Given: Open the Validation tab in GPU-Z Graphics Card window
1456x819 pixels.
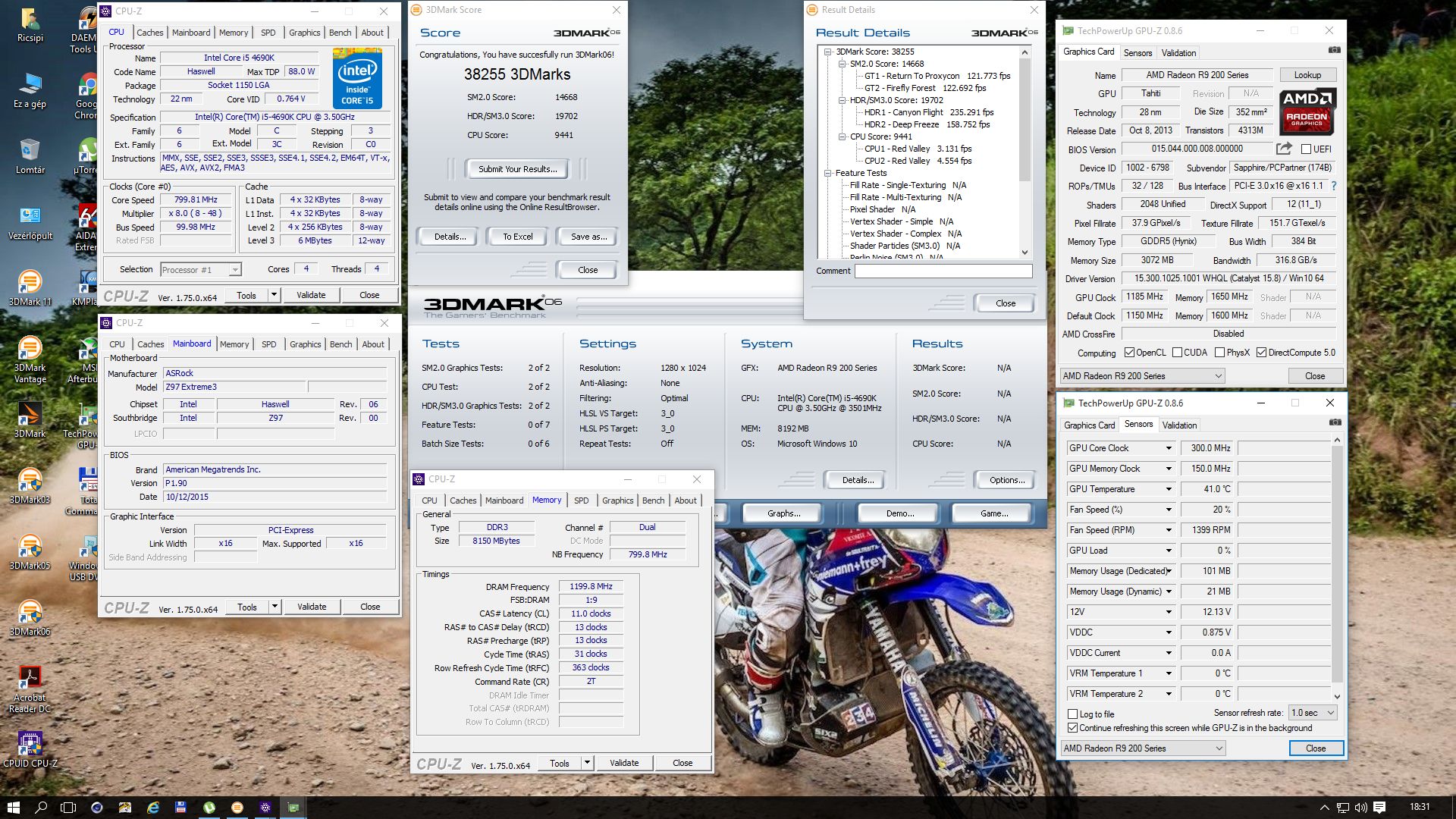Looking at the screenshot, I should point(1178,53).
